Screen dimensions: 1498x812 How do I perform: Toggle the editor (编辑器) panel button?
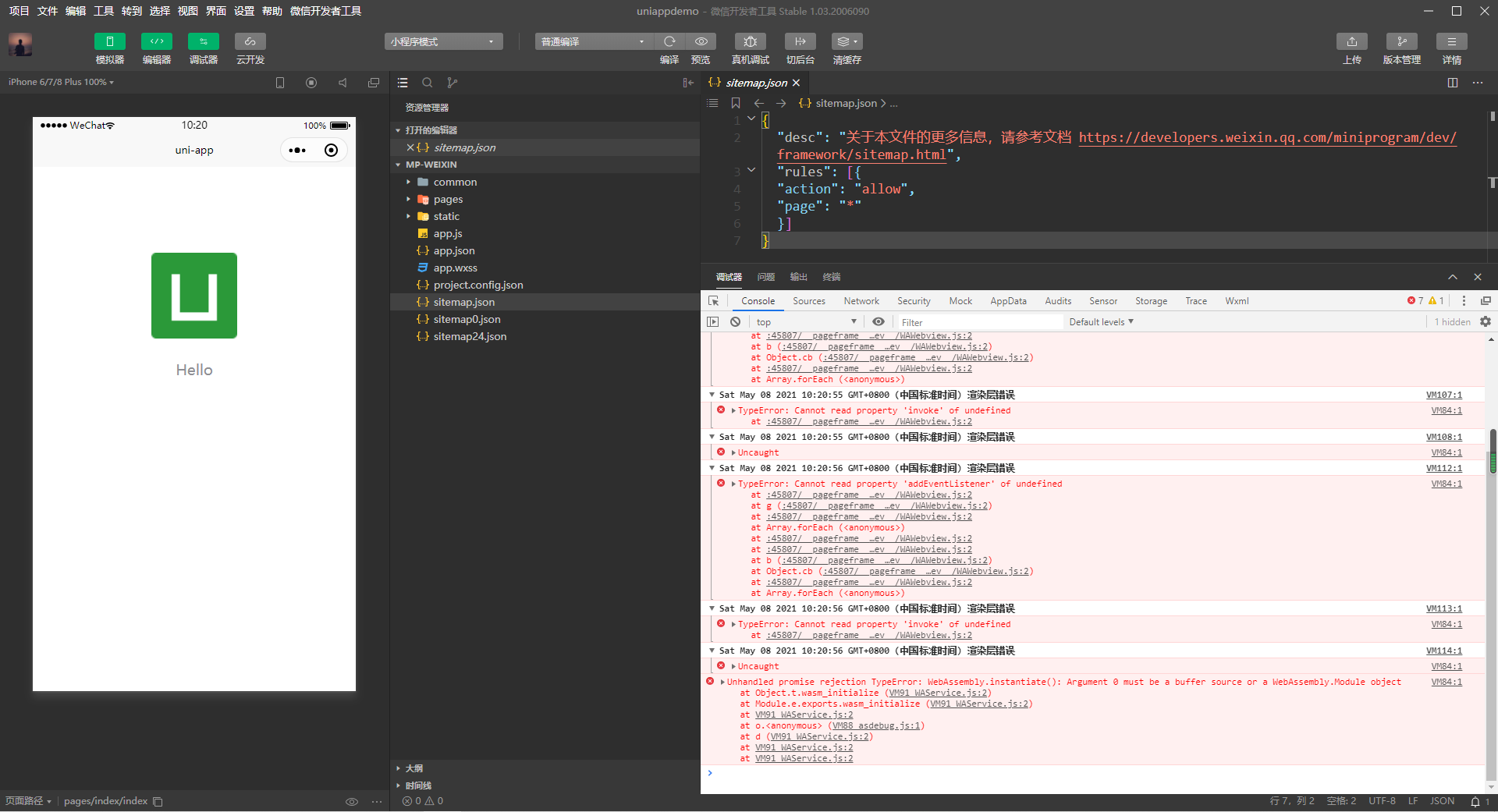click(x=157, y=41)
